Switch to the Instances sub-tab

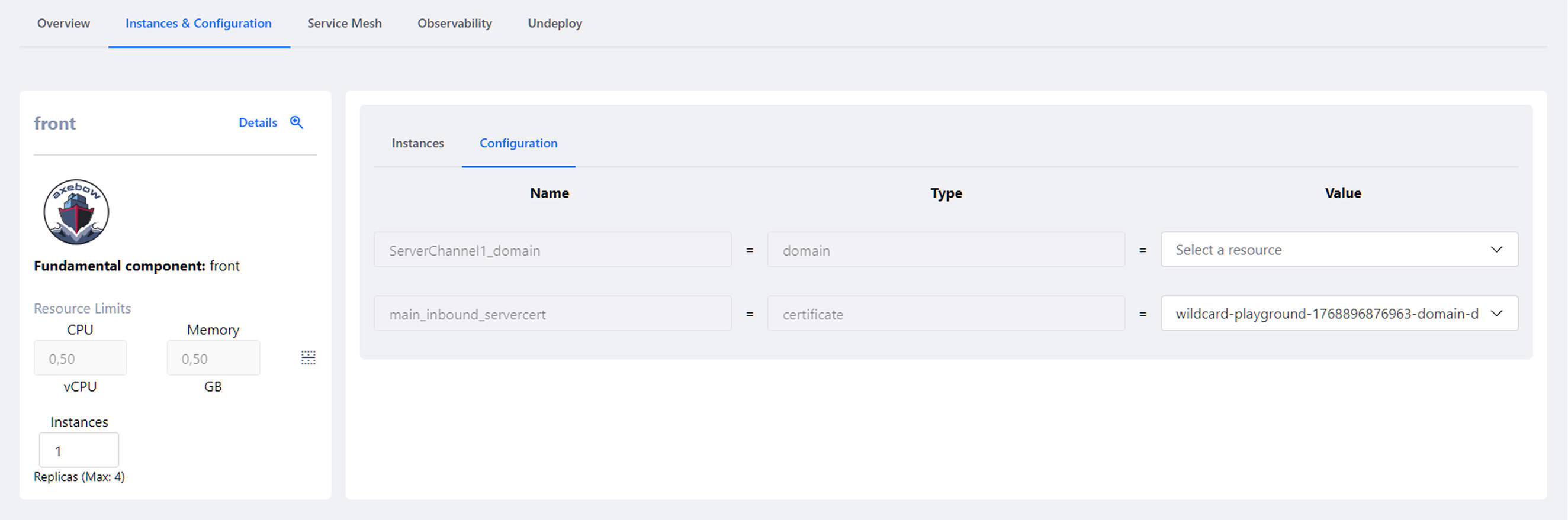[417, 143]
